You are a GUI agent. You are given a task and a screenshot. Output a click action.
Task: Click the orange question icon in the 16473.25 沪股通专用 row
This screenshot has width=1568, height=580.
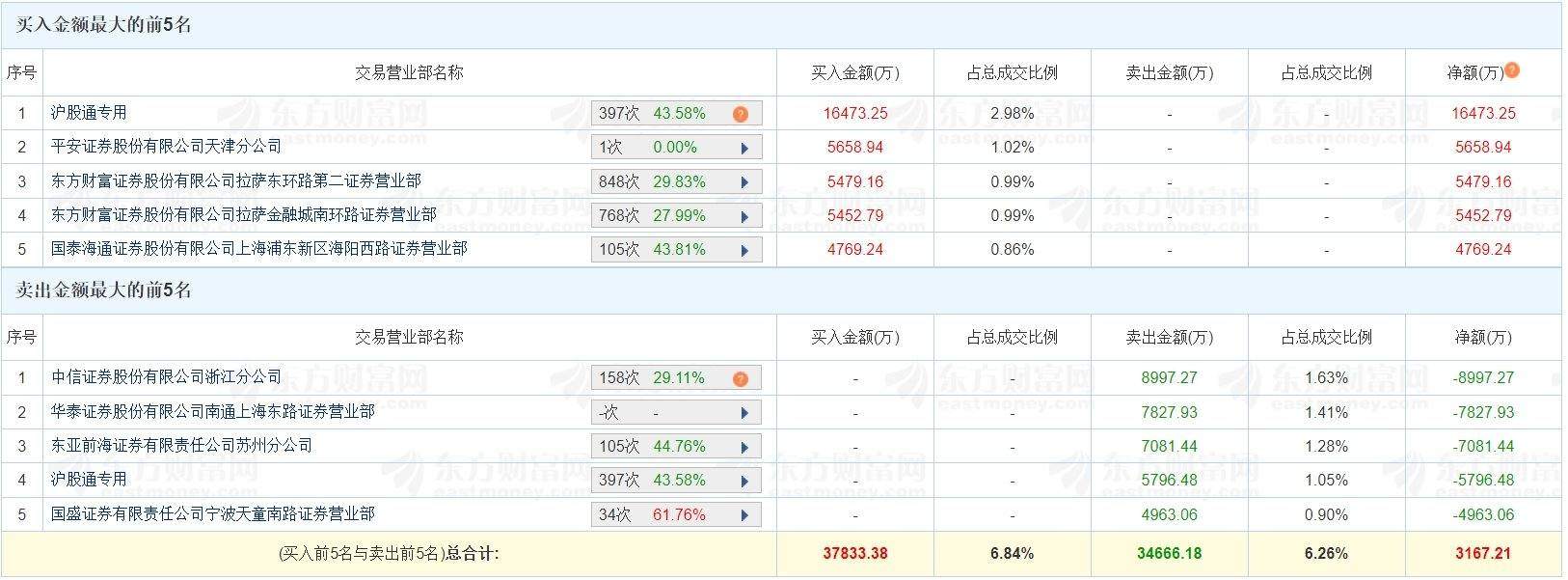coord(741,114)
